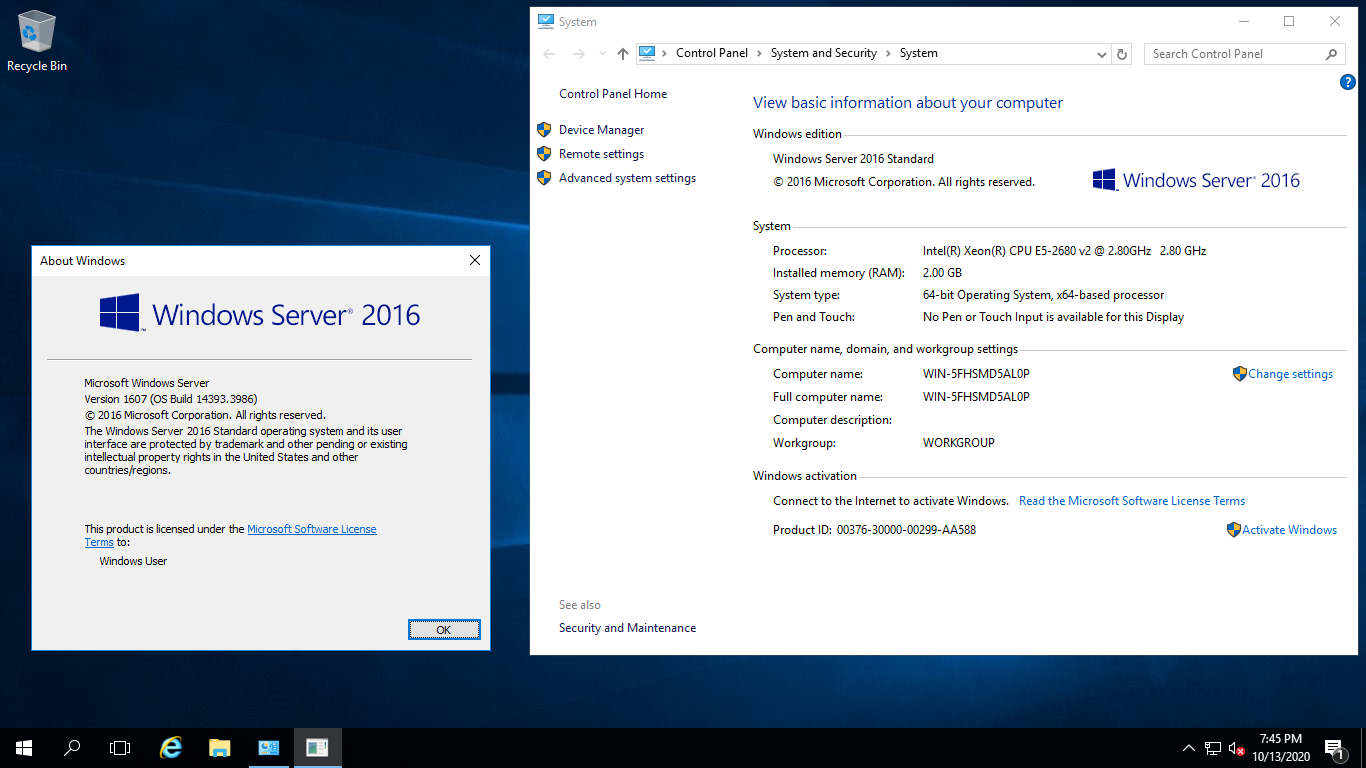The height and width of the screenshot is (768, 1366).
Task: Open Security and Maintenance link
Action: [x=627, y=628]
